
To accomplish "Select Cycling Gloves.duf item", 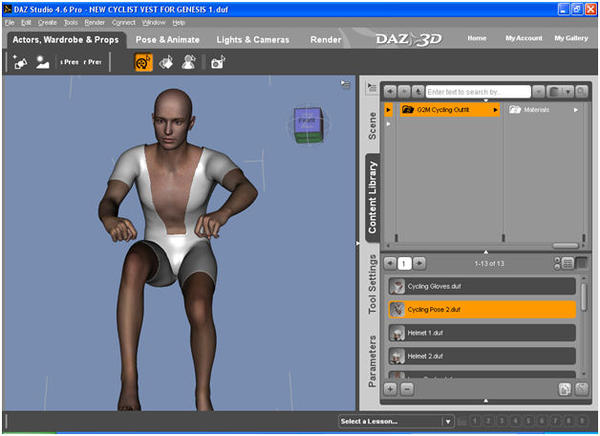I will pos(482,286).
